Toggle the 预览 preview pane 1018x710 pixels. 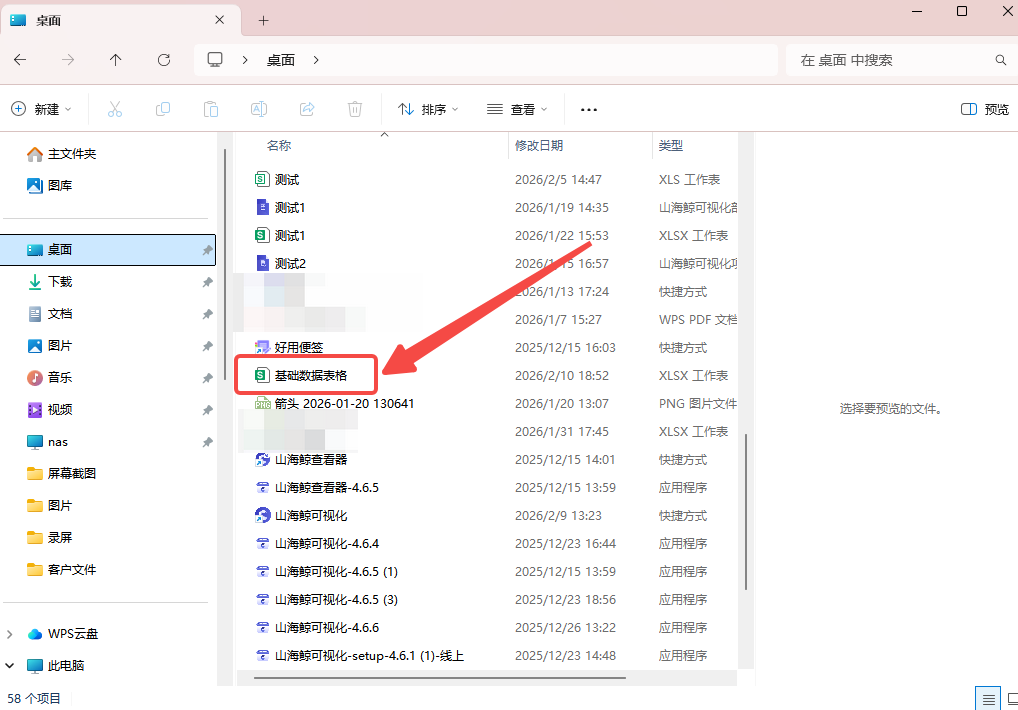(x=984, y=109)
